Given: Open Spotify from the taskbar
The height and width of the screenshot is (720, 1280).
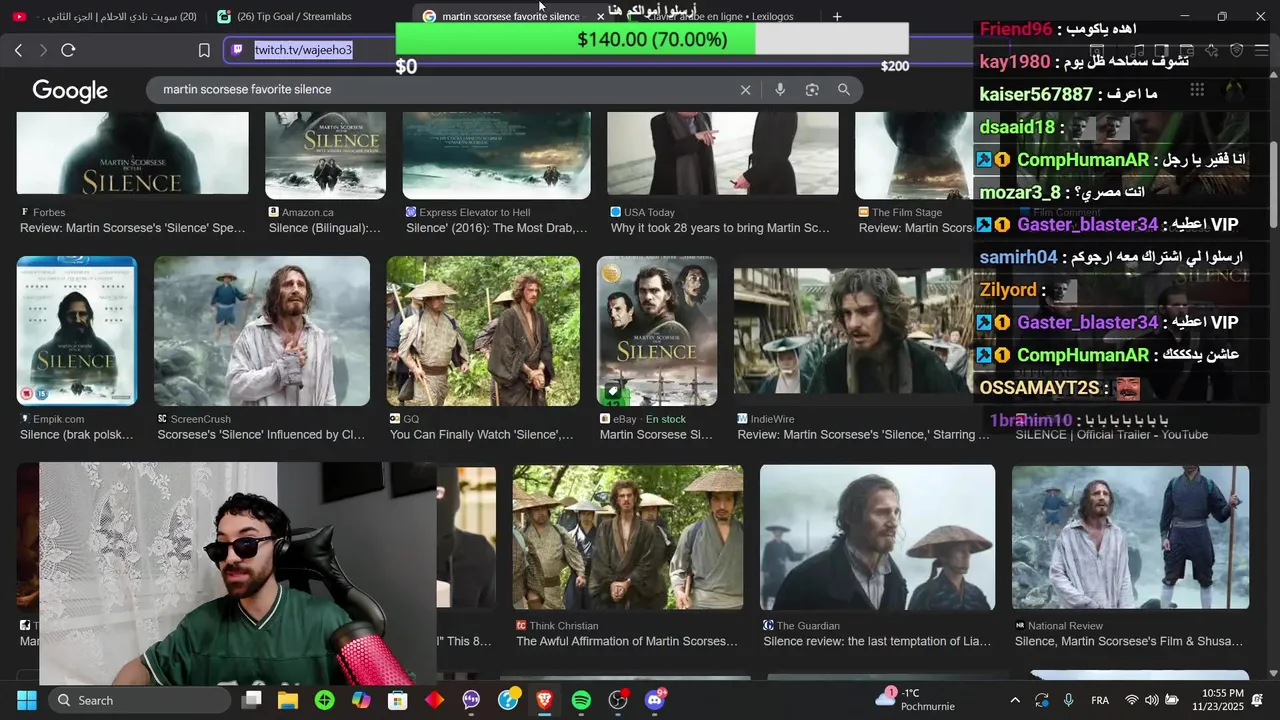Looking at the screenshot, I should (x=581, y=700).
